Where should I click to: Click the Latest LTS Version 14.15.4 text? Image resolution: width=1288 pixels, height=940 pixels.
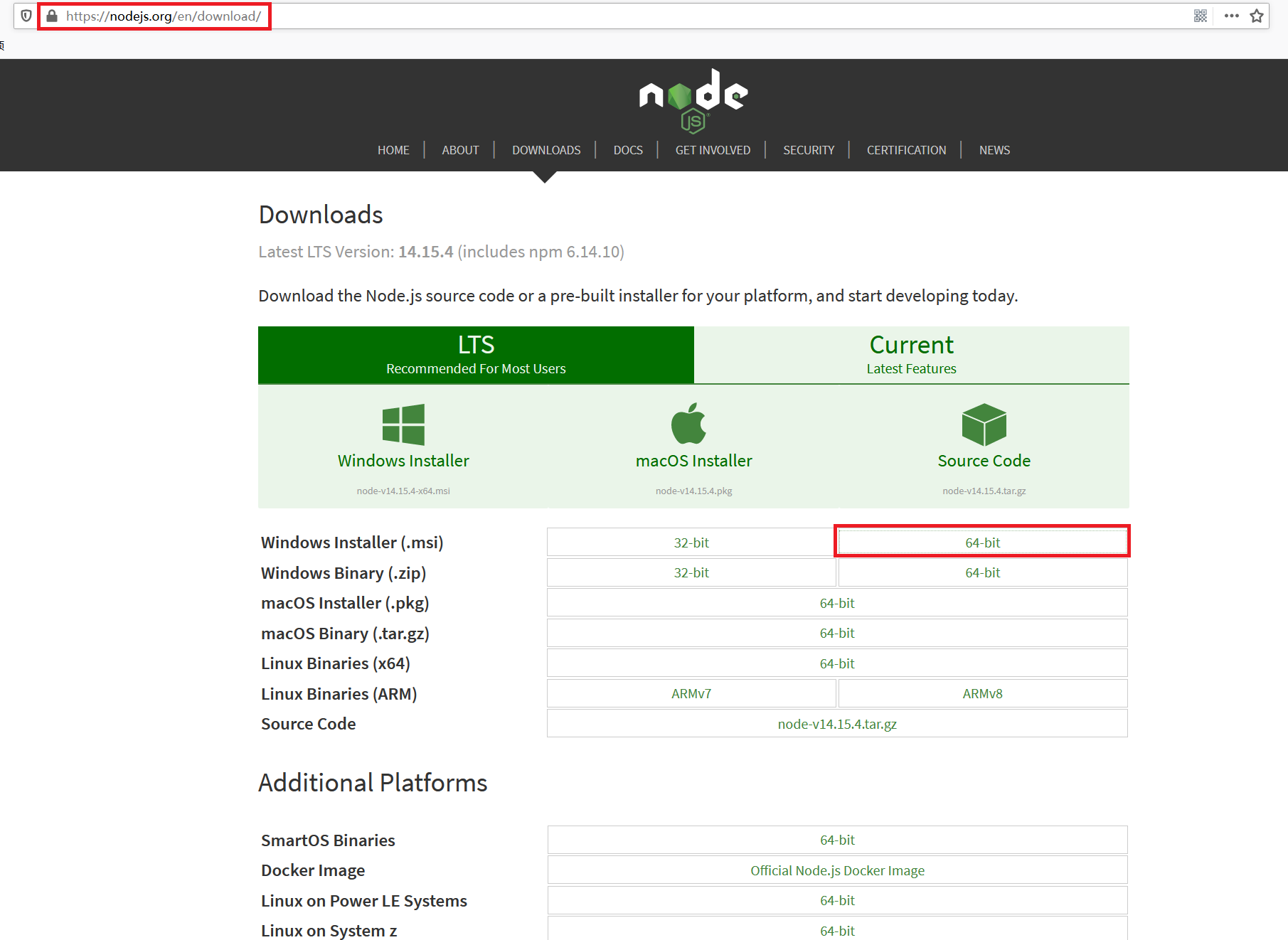441,252
